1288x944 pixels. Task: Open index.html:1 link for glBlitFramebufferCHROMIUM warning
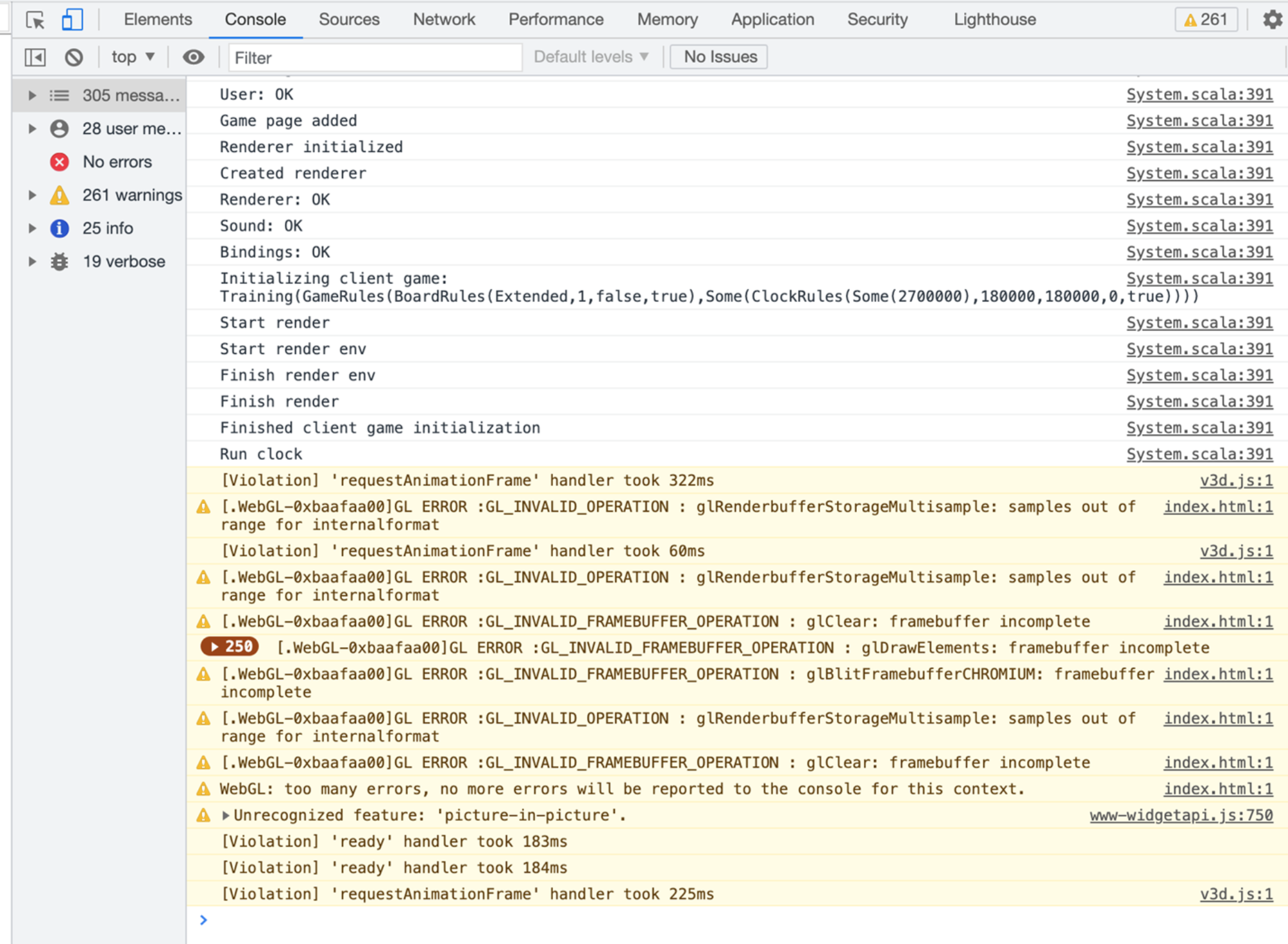(x=1218, y=674)
